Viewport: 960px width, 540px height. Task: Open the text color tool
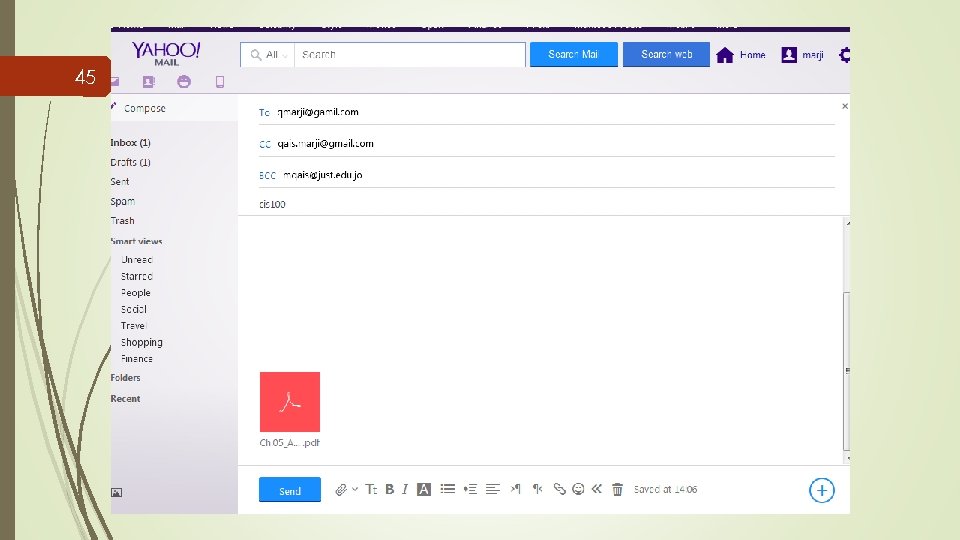[x=424, y=489]
